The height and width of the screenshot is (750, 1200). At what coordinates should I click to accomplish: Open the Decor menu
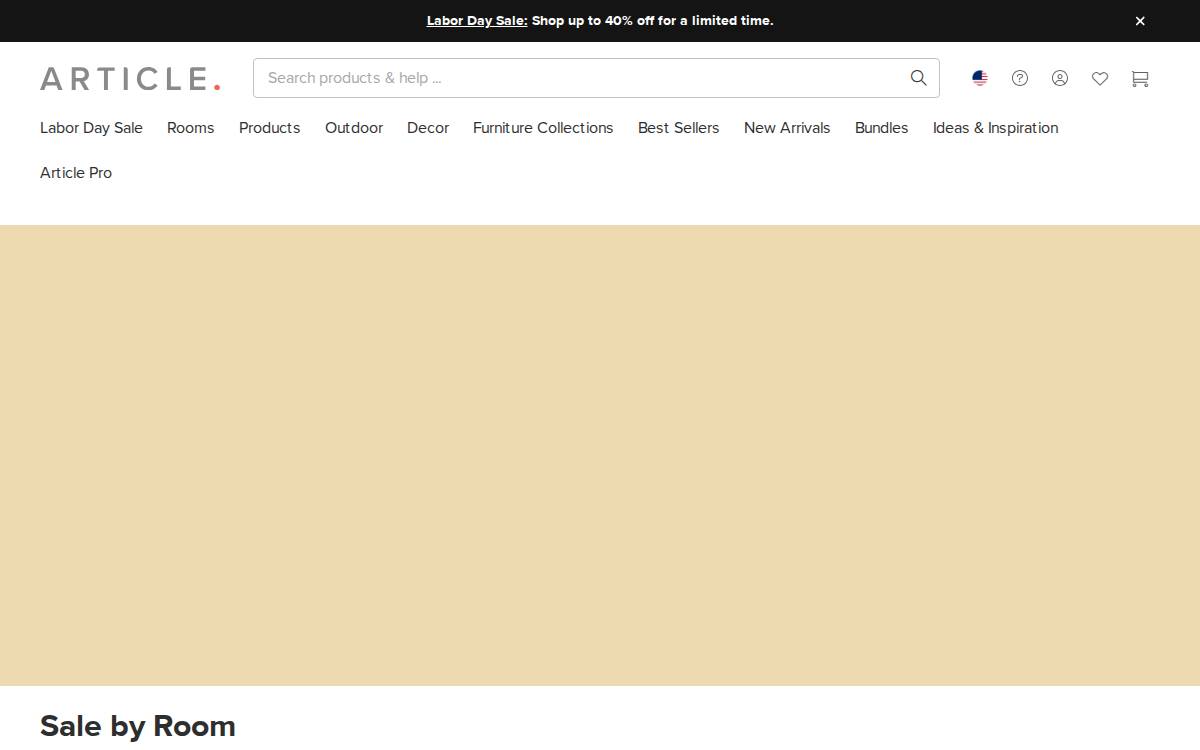click(428, 128)
